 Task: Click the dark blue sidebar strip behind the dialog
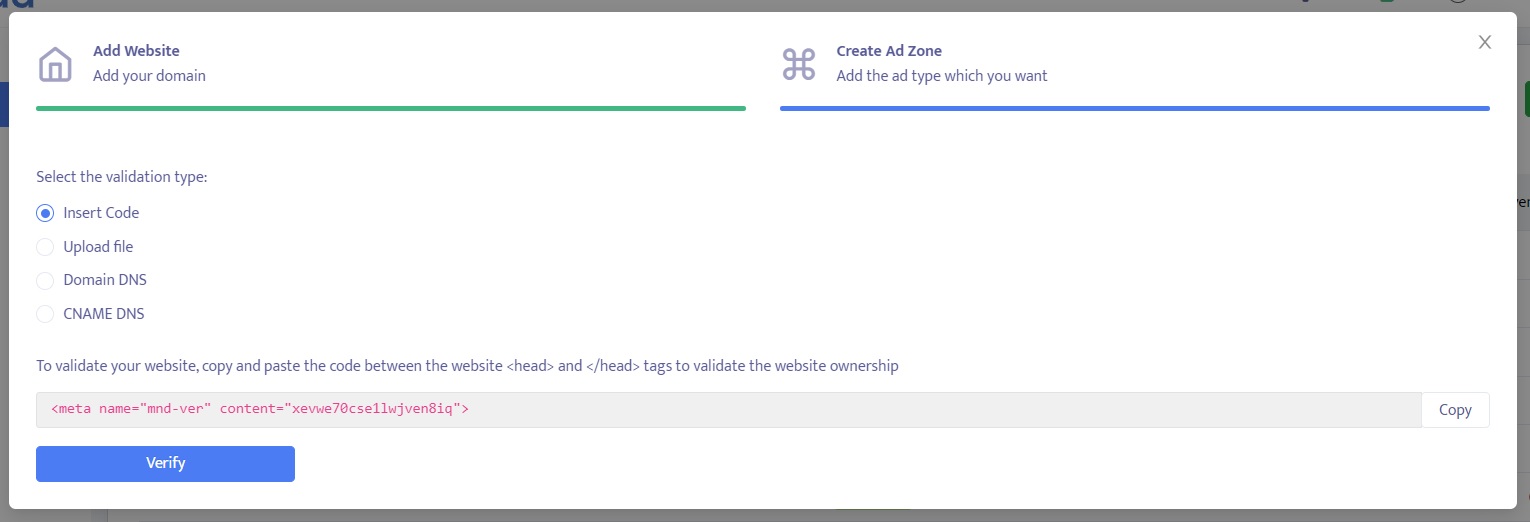click(4, 104)
